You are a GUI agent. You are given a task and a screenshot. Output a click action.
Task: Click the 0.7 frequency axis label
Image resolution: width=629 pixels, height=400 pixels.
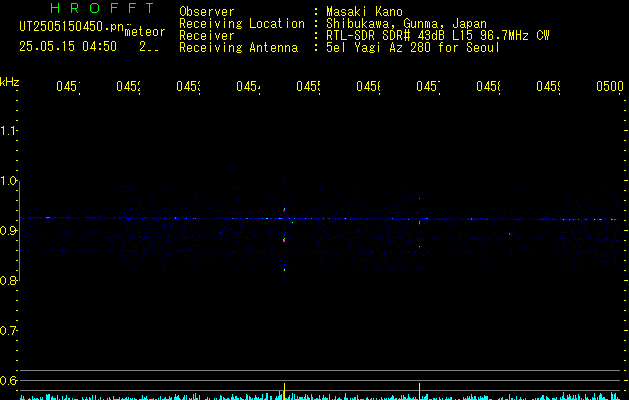click(x=8, y=331)
